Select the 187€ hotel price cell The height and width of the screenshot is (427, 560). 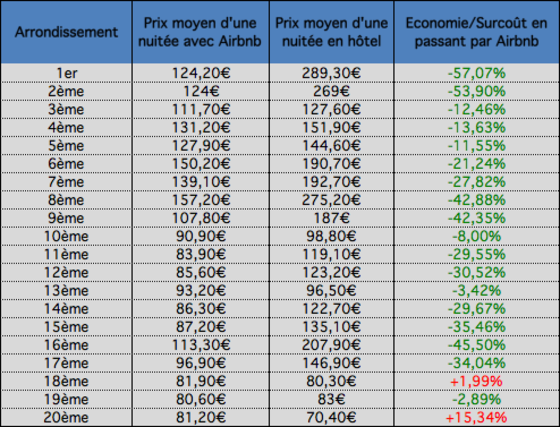[331, 218]
